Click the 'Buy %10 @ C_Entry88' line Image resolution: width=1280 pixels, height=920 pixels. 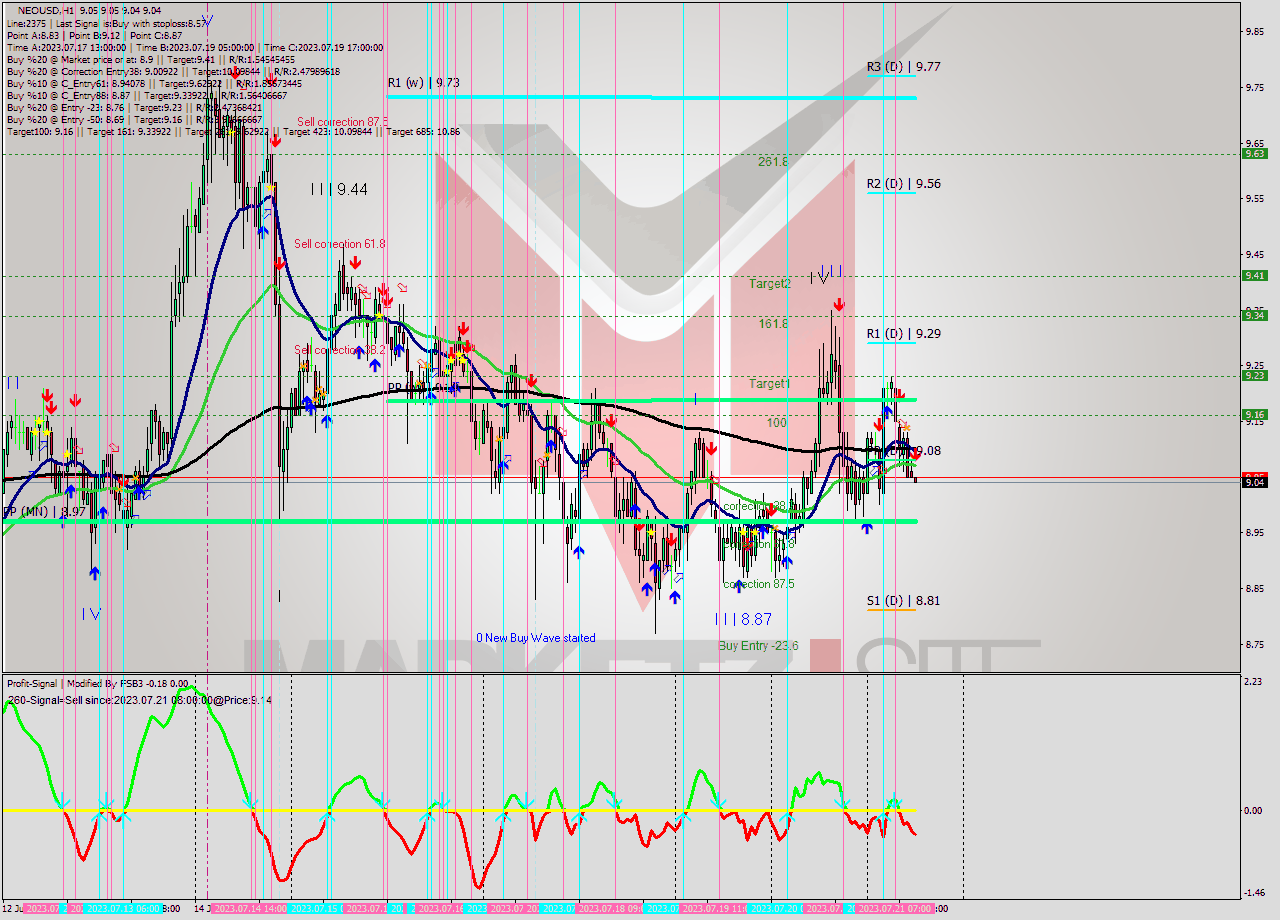[x=148, y=96]
